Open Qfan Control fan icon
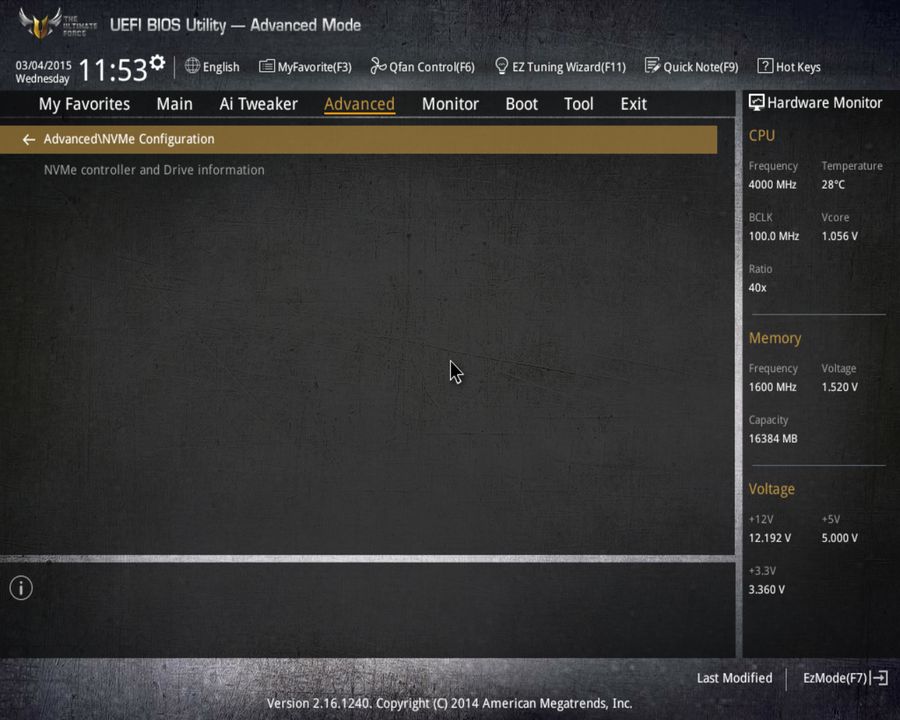900x720 pixels. click(x=378, y=66)
